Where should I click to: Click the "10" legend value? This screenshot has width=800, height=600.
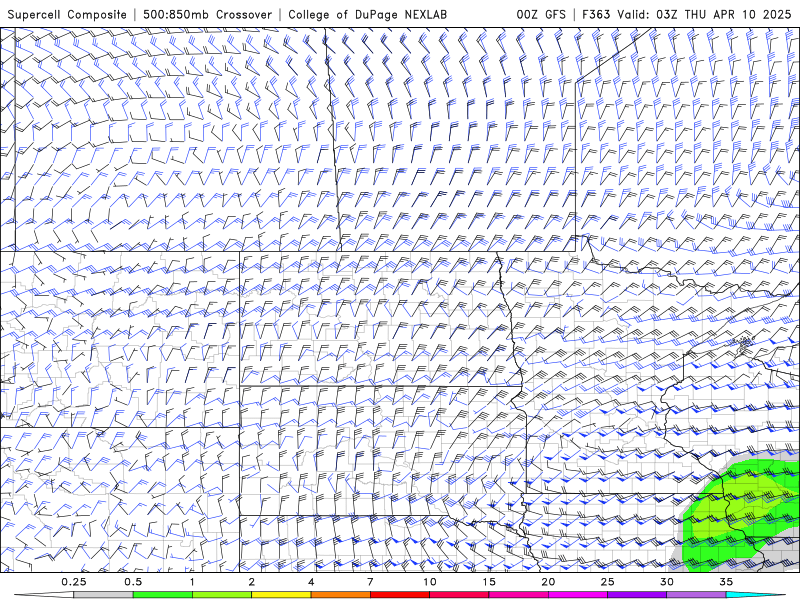tap(430, 582)
